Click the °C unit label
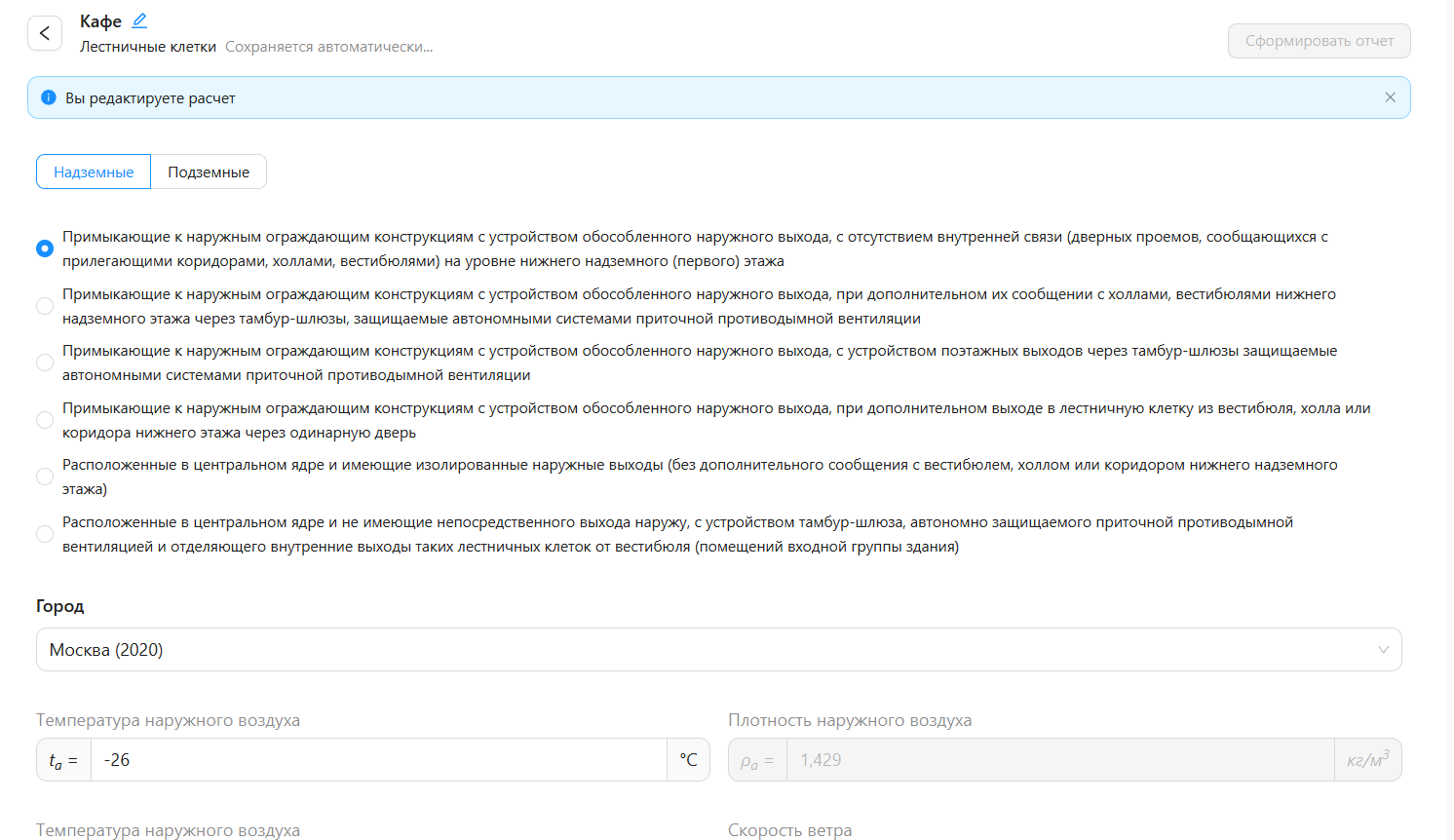This screenshot has height=840, width=1454. tap(688, 760)
